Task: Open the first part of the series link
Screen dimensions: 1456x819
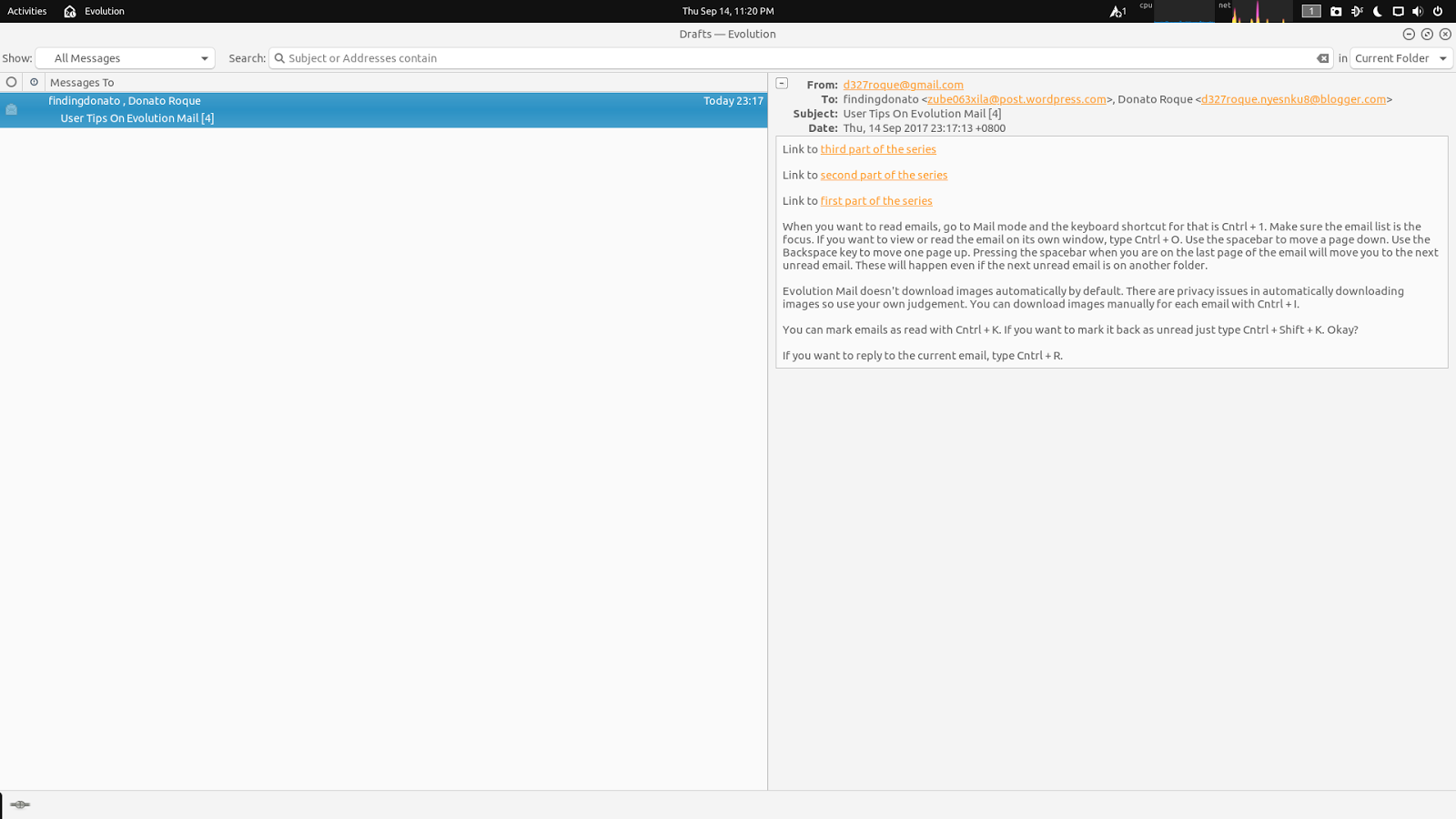Action: (x=876, y=201)
